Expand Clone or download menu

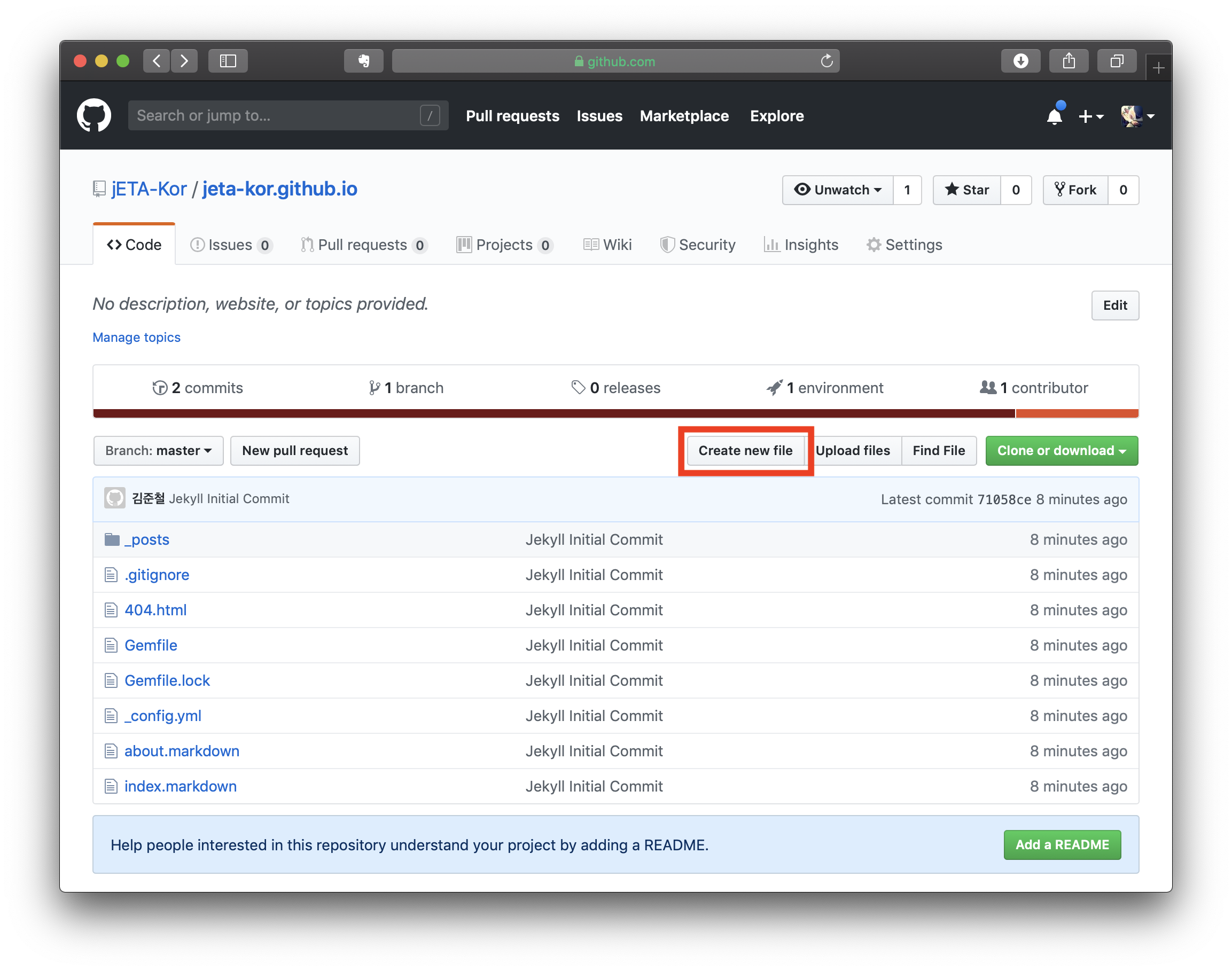click(1062, 451)
